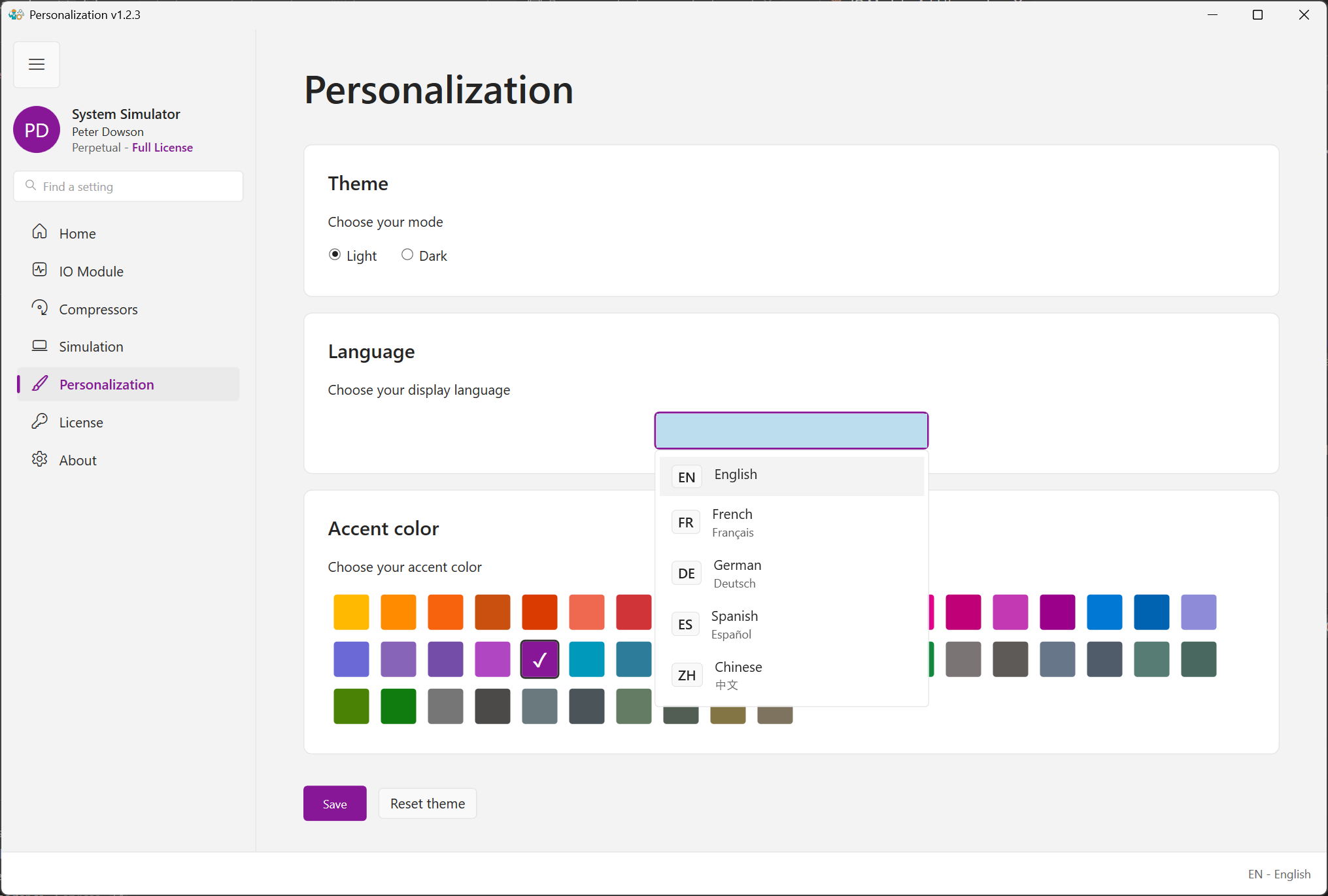Select the Dark theme mode
This screenshot has width=1328, height=896.
[x=407, y=254]
